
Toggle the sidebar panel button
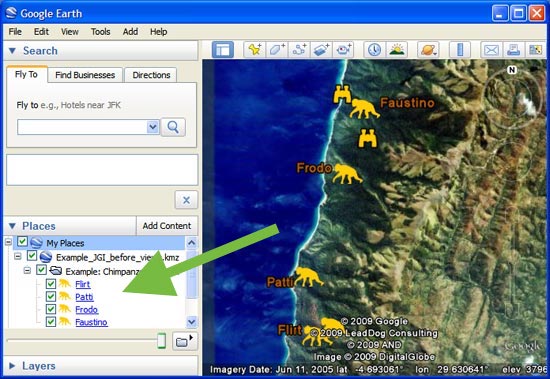pos(223,50)
